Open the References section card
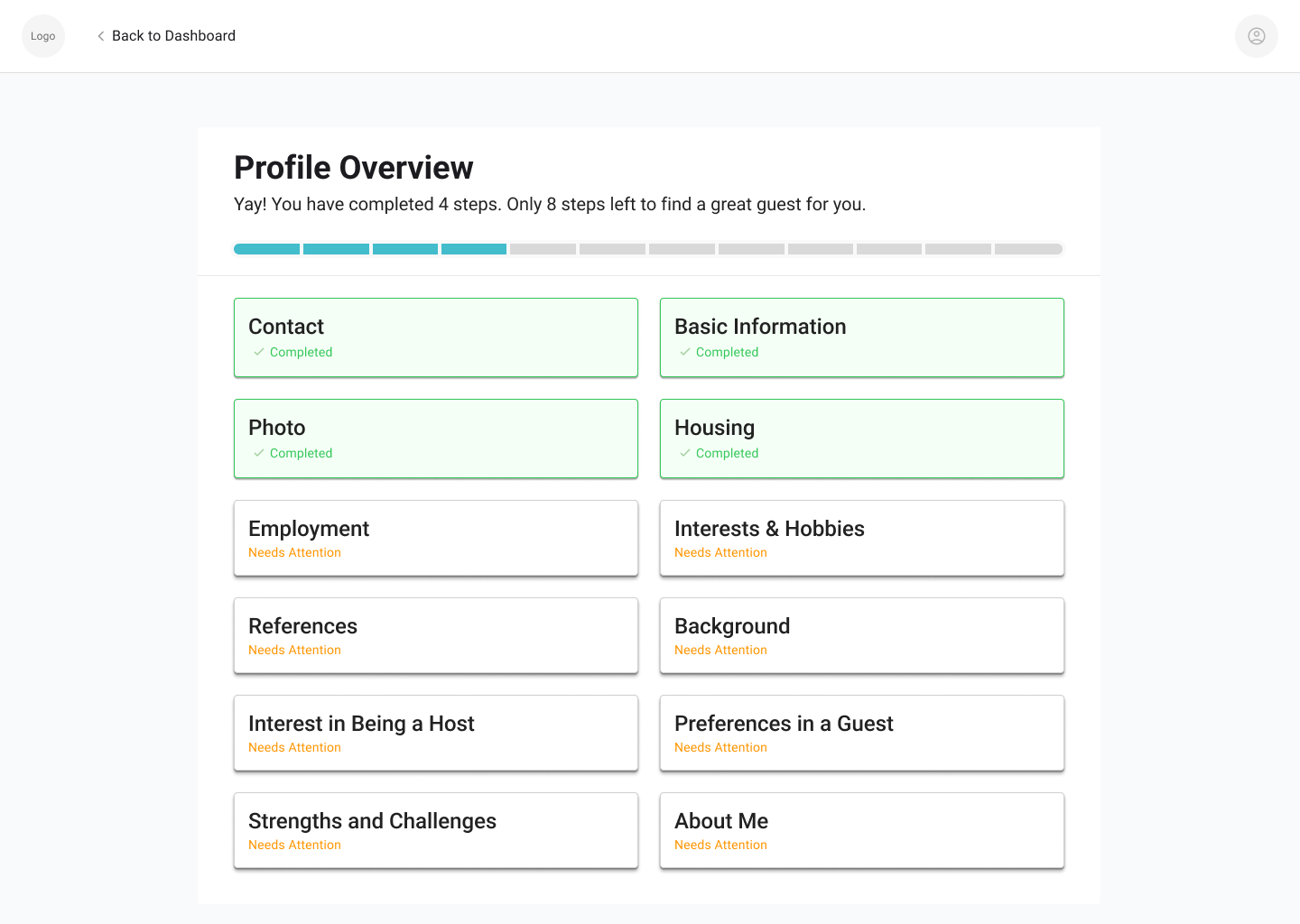Screen dimensions: 1300x924 click(436, 635)
